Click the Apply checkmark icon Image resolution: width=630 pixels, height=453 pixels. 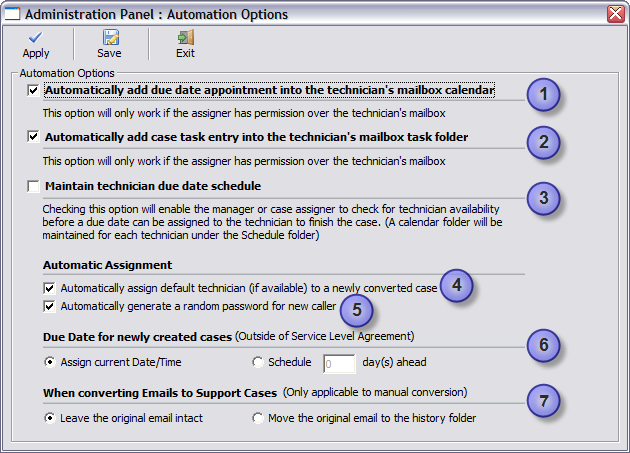click(x=35, y=37)
